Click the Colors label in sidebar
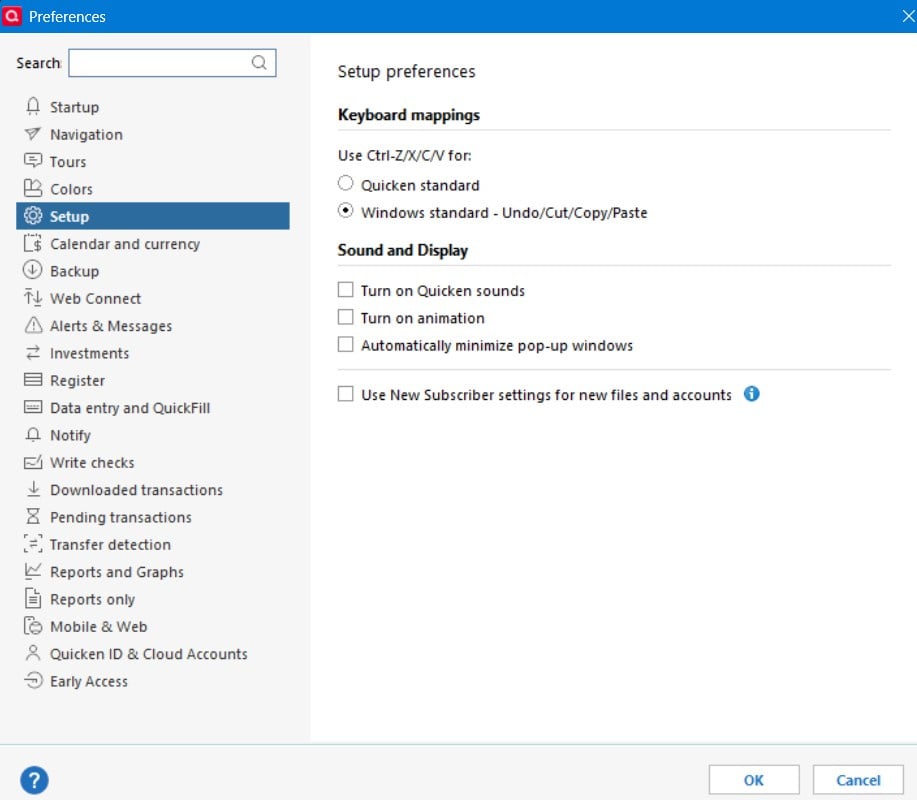This screenshot has height=800, width=917. (x=71, y=189)
